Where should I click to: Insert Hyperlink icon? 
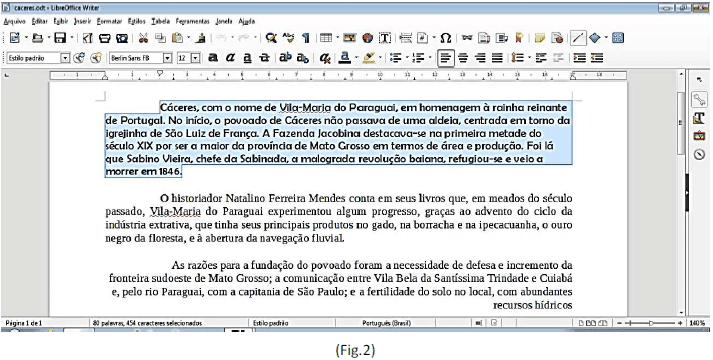[x=467, y=38]
